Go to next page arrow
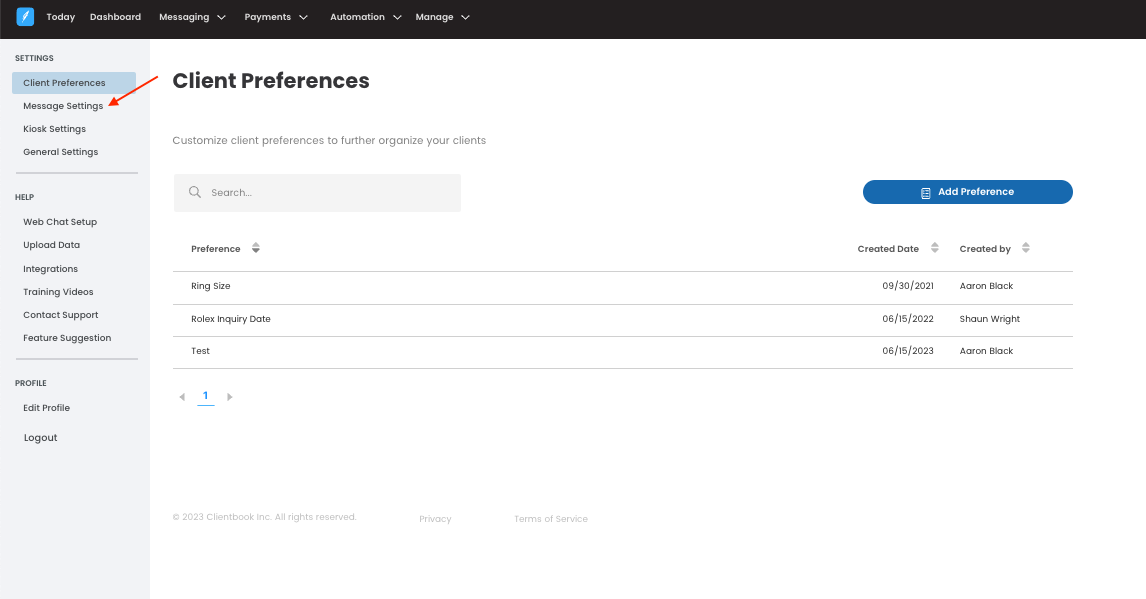Screen dimensions: 1146x599 (230, 397)
